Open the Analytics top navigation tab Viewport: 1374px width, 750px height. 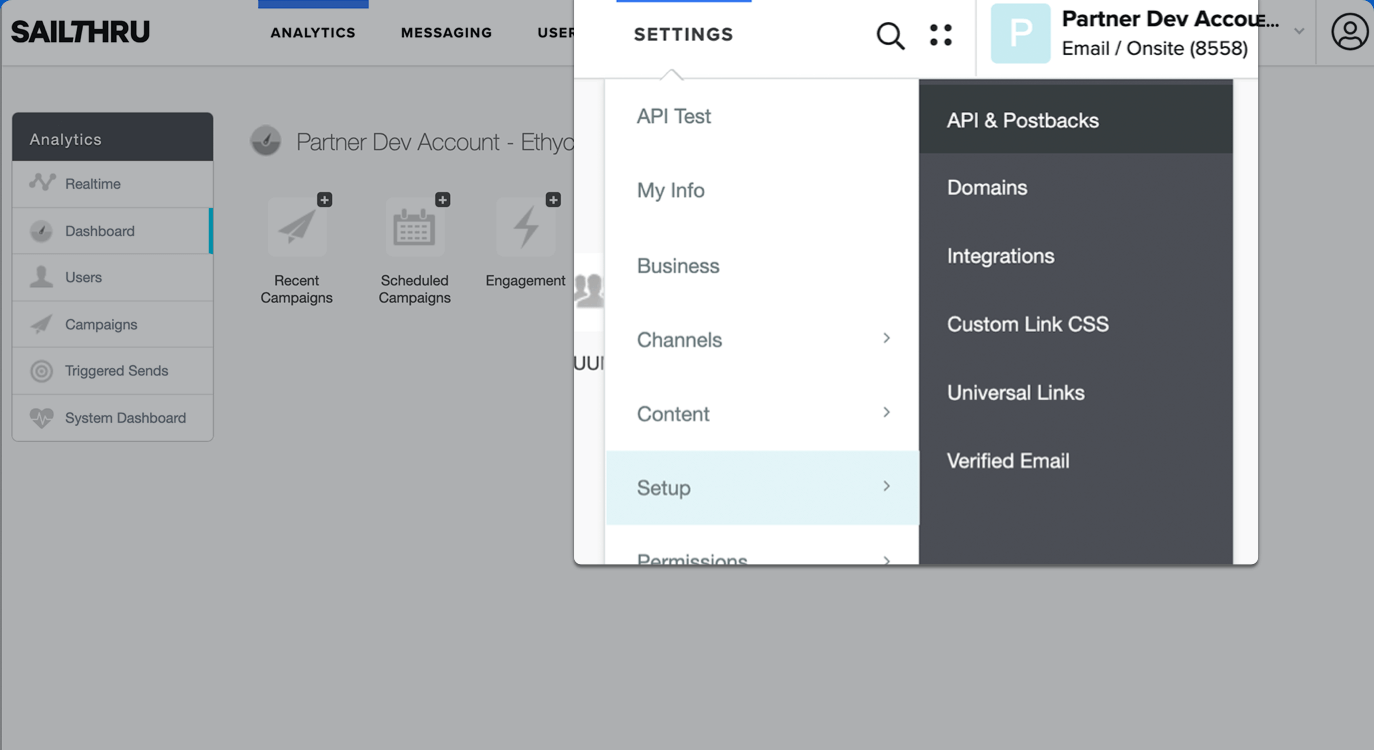313,33
